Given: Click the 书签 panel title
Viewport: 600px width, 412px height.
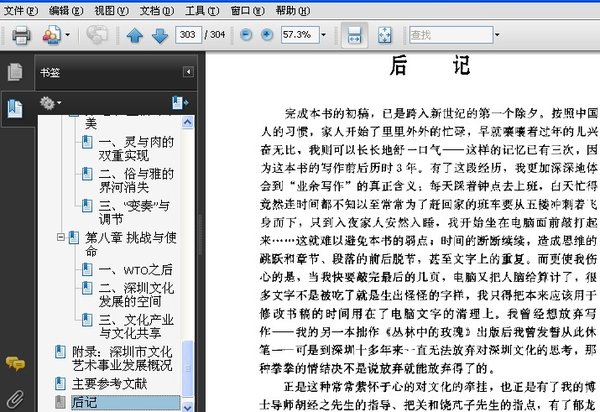Looking at the screenshot, I should 50,72.
